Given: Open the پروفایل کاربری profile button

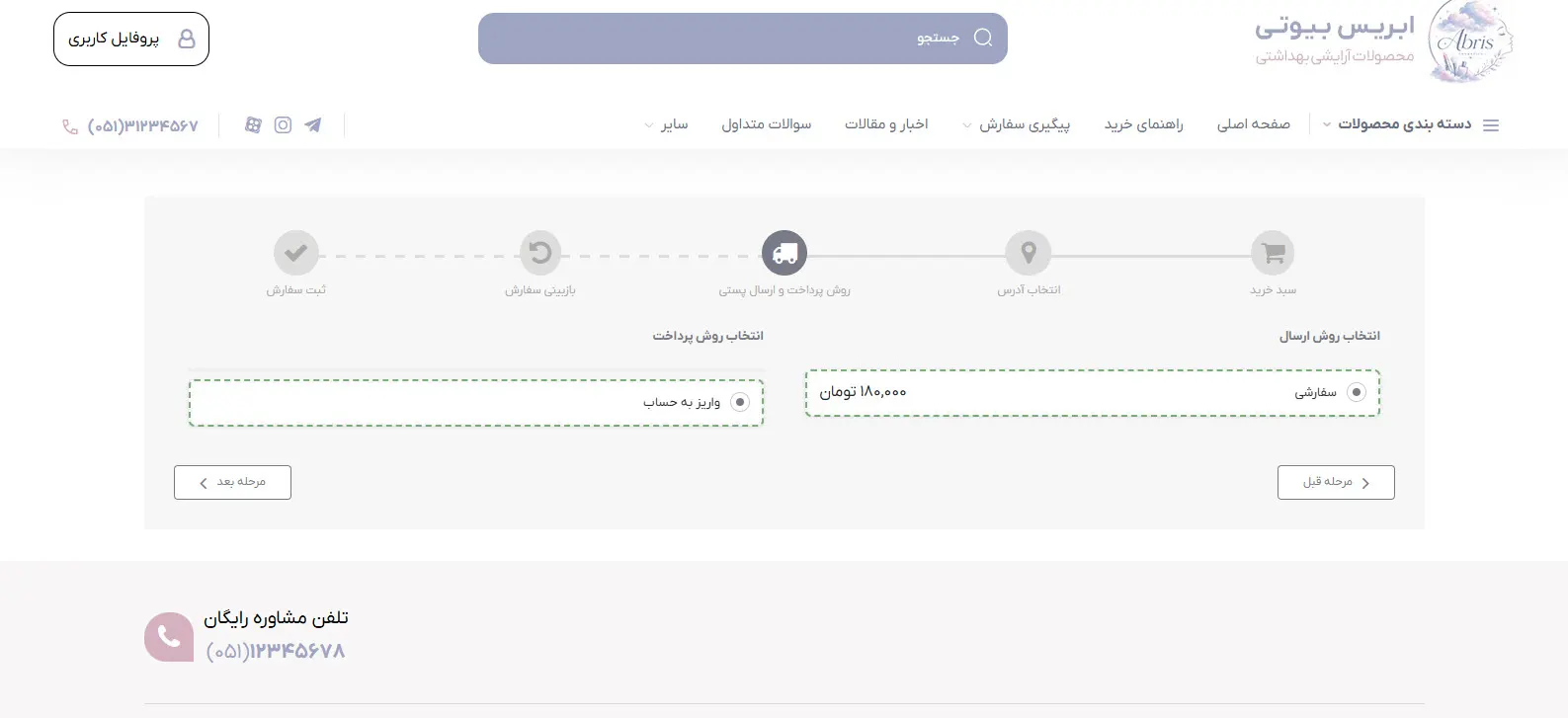Looking at the screenshot, I should point(131,39).
